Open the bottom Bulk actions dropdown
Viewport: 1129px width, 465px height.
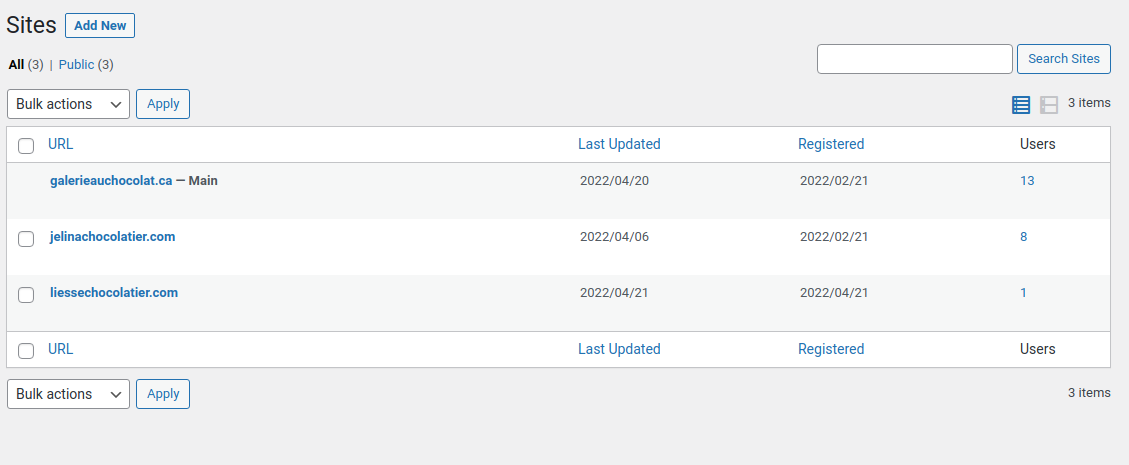pyautogui.click(x=68, y=394)
